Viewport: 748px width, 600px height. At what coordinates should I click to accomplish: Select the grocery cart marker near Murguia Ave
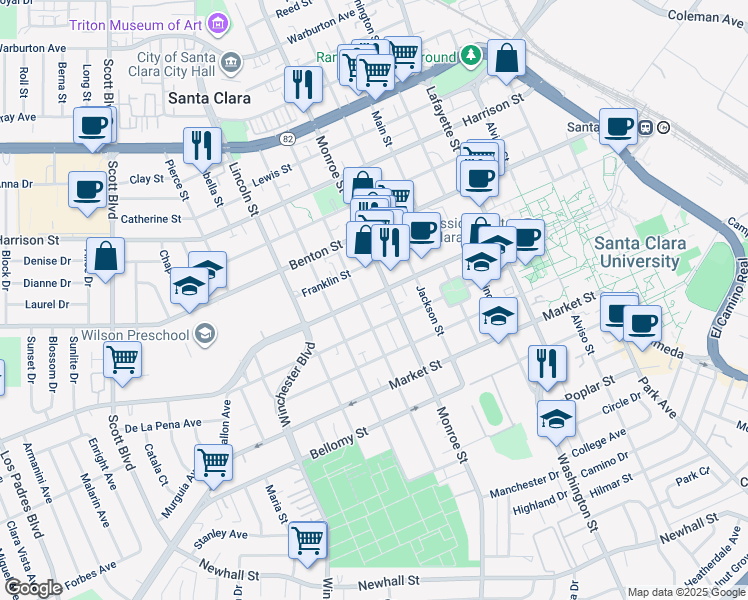tap(214, 466)
